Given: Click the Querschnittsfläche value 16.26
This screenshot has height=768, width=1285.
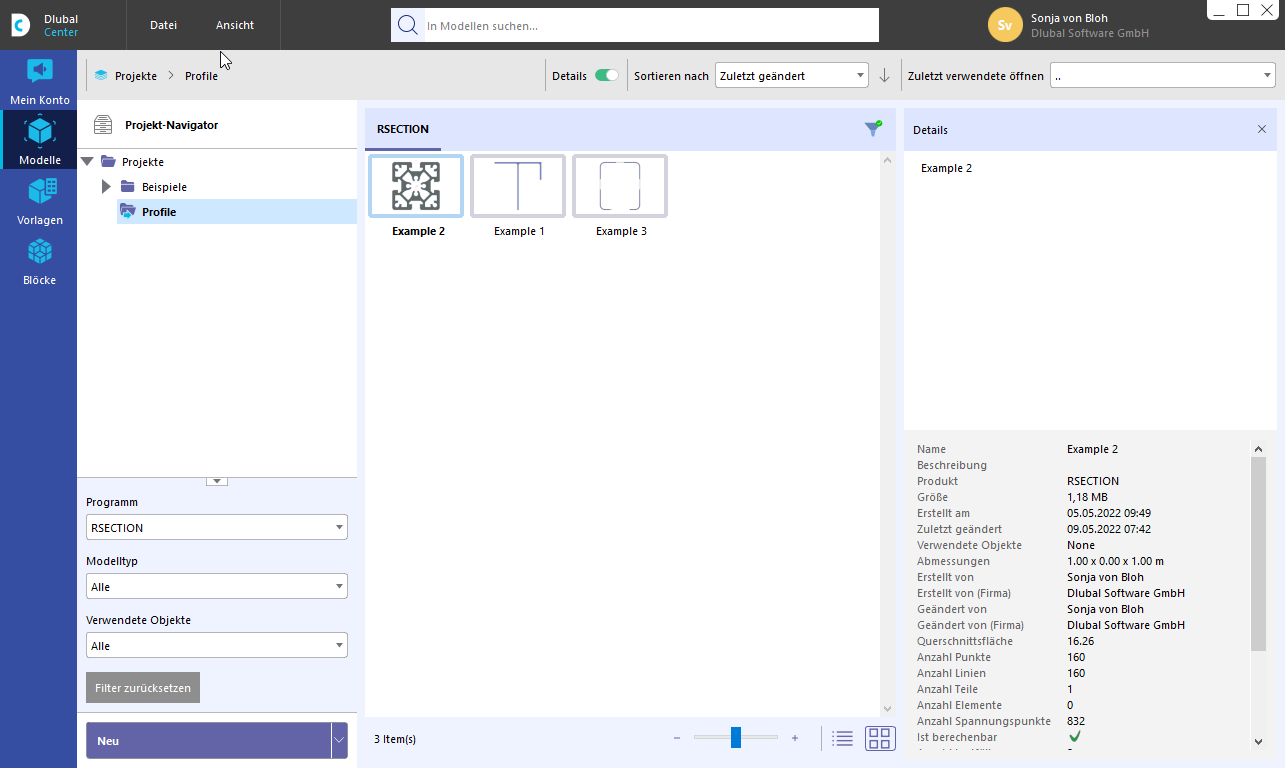Looking at the screenshot, I should (1081, 641).
